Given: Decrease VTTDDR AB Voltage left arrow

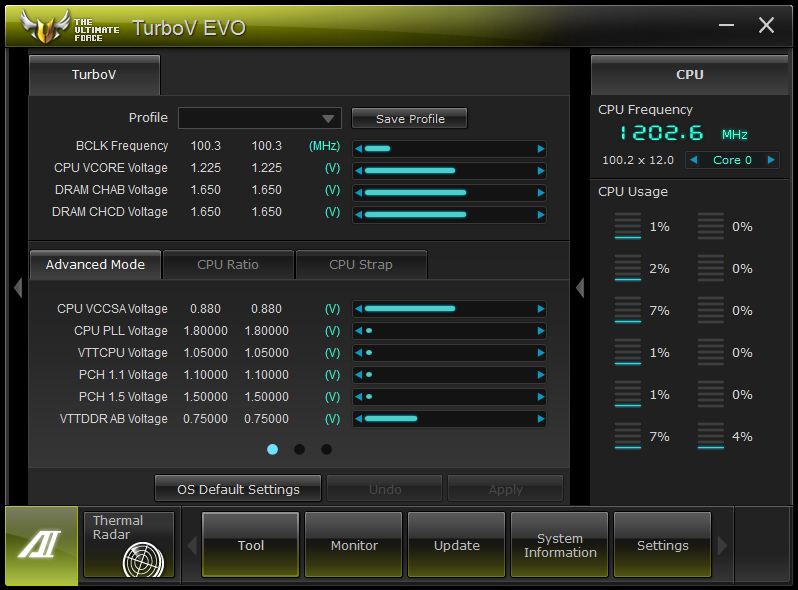Looking at the screenshot, I should (x=359, y=418).
